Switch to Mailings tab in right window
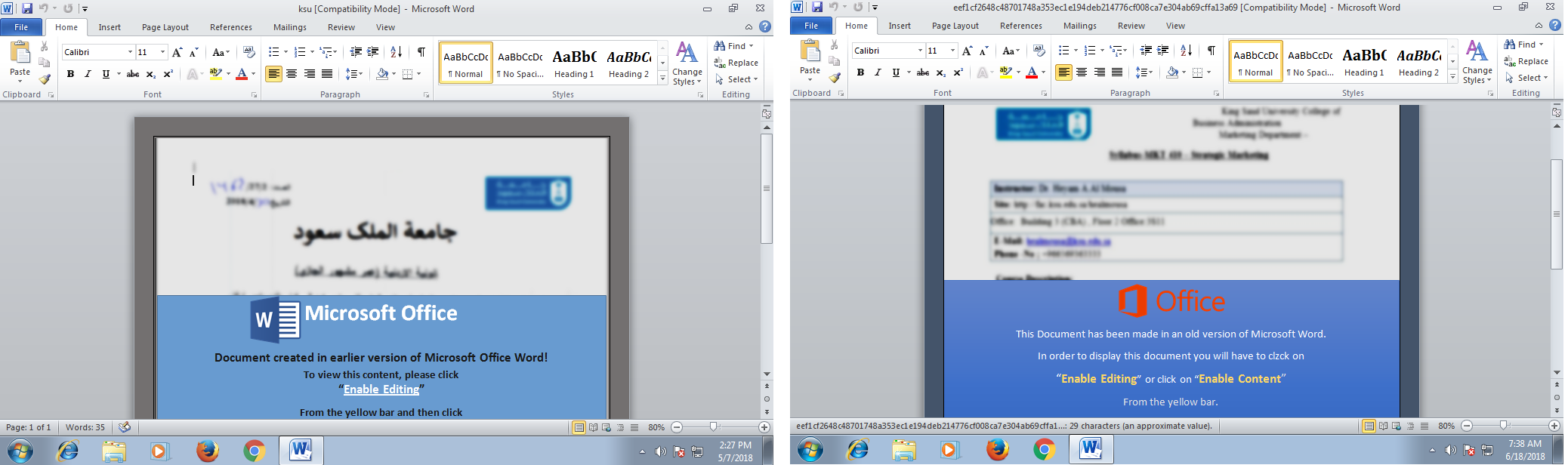1568x465 pixels. pos(1079,26)
